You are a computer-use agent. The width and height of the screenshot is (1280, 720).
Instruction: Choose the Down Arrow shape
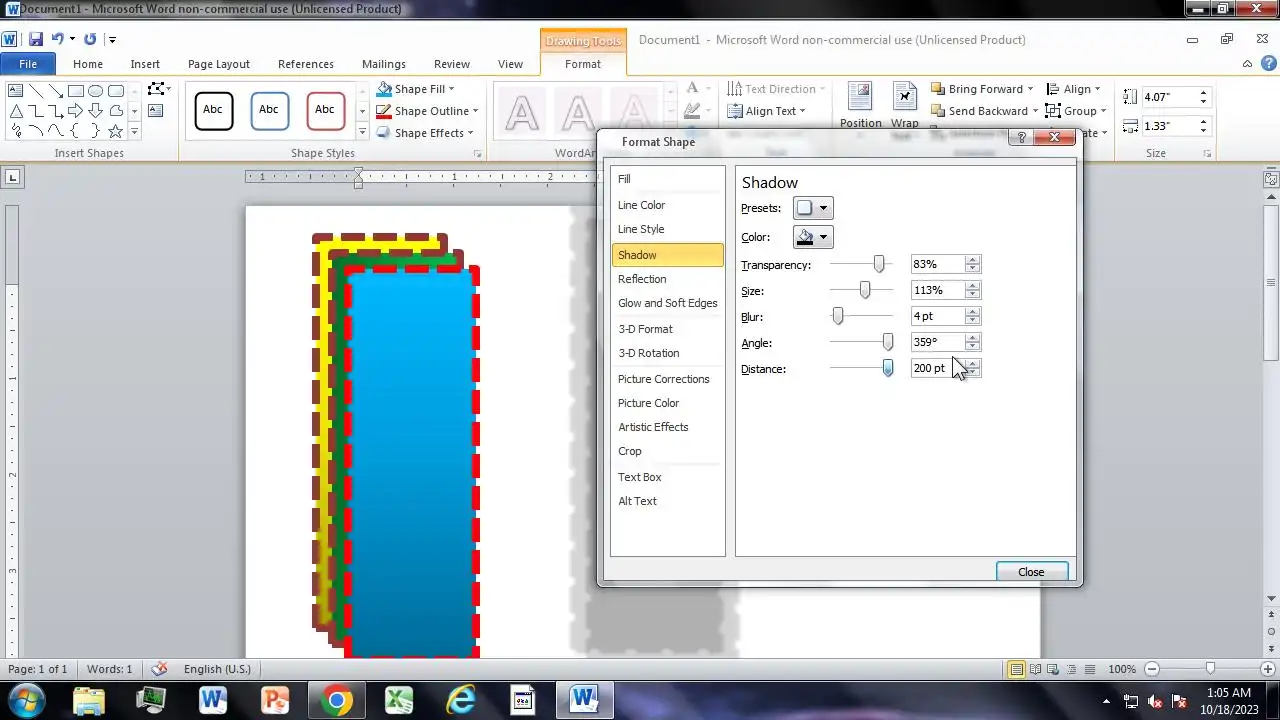(x=95, y=111)
